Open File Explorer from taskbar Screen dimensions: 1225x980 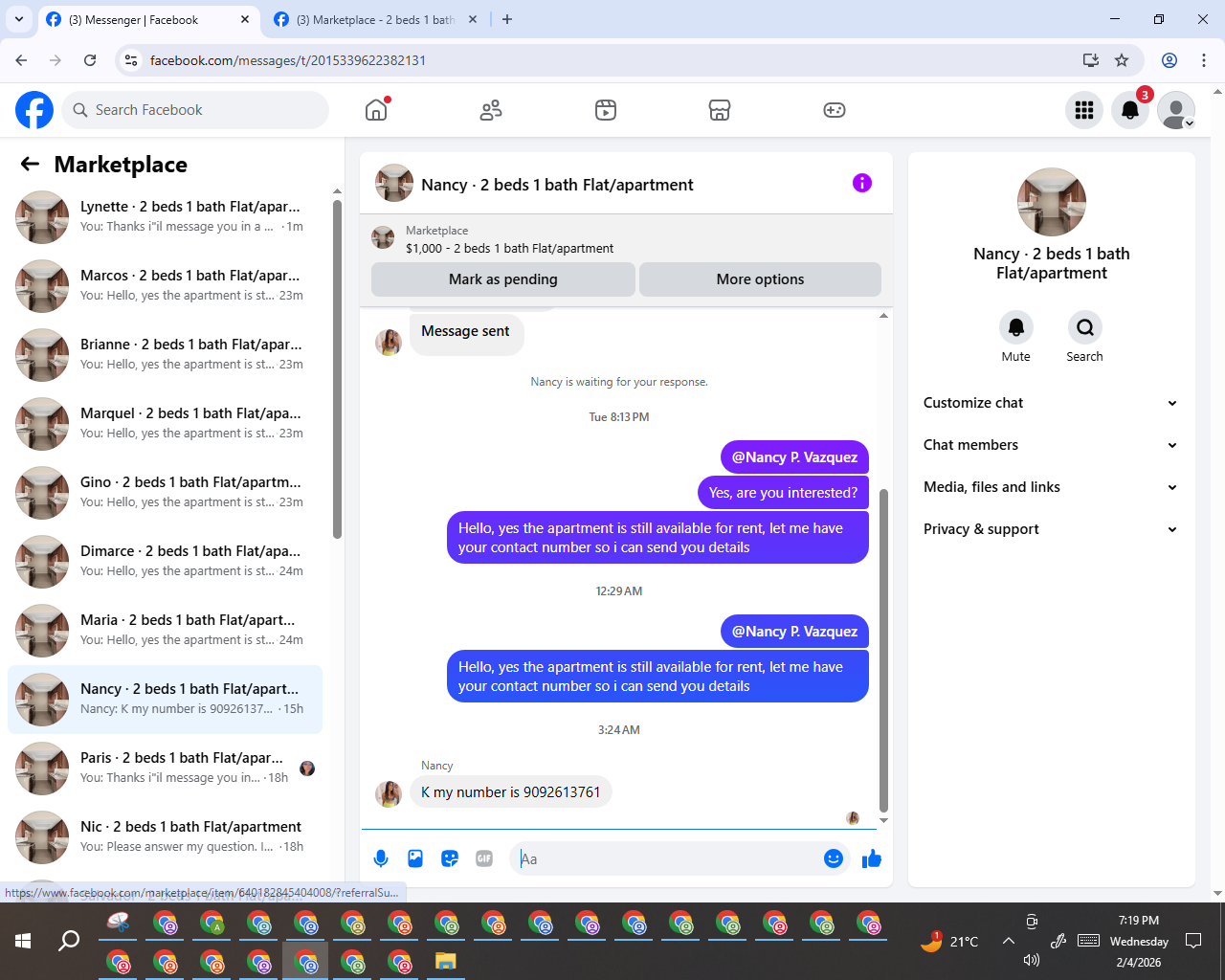[x=446, y=961]
